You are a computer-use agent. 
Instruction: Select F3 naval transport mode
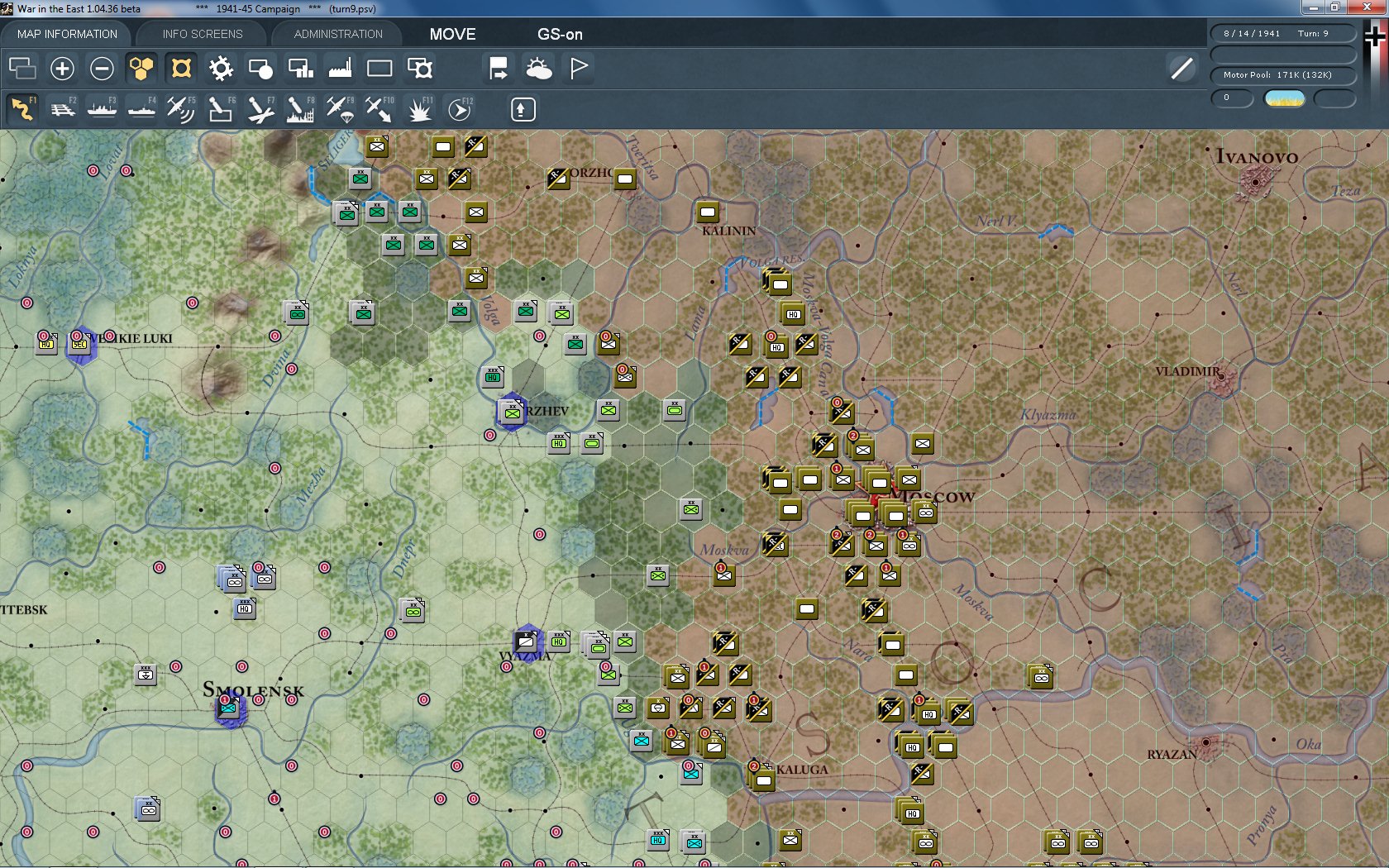tap(102, 109)
